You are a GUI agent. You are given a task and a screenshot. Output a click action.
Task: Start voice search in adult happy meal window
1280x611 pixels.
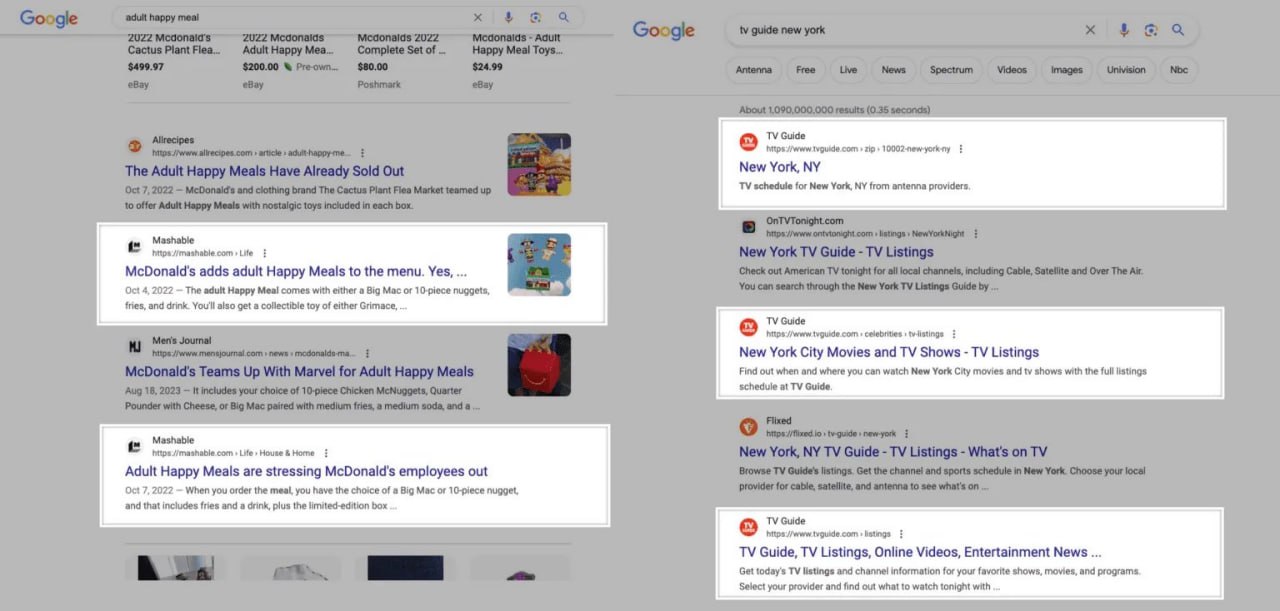pos(508,18)
